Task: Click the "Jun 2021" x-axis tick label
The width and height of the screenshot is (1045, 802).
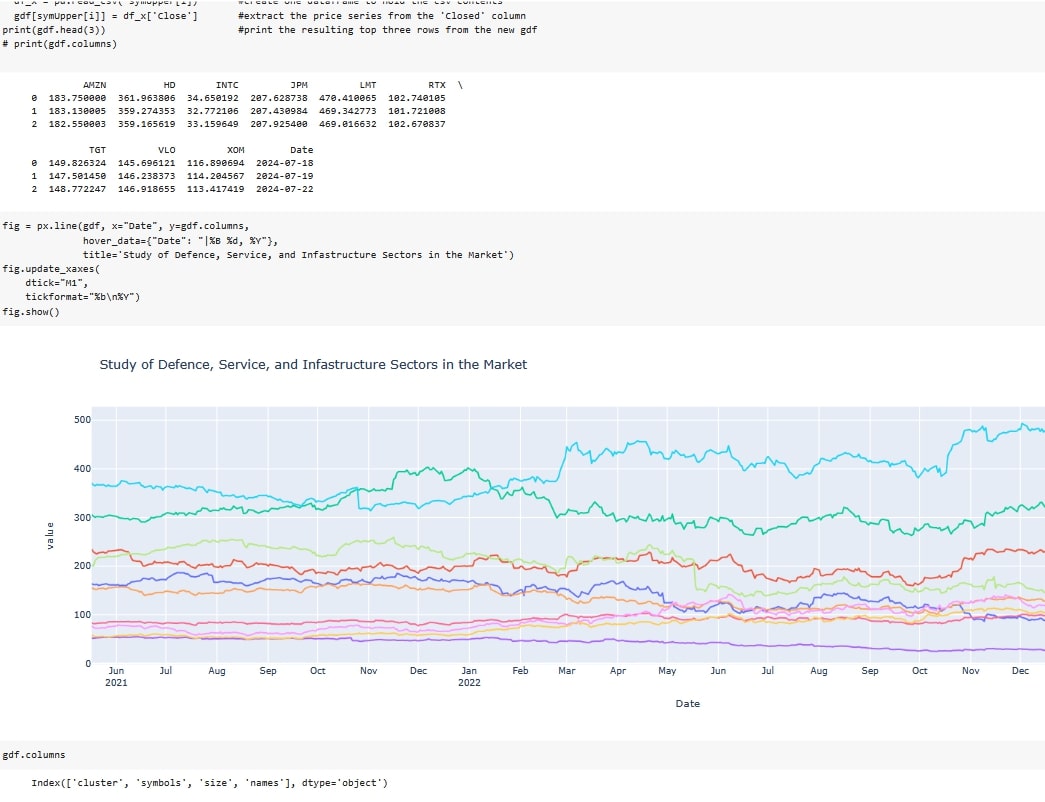Action: point(116,677)
